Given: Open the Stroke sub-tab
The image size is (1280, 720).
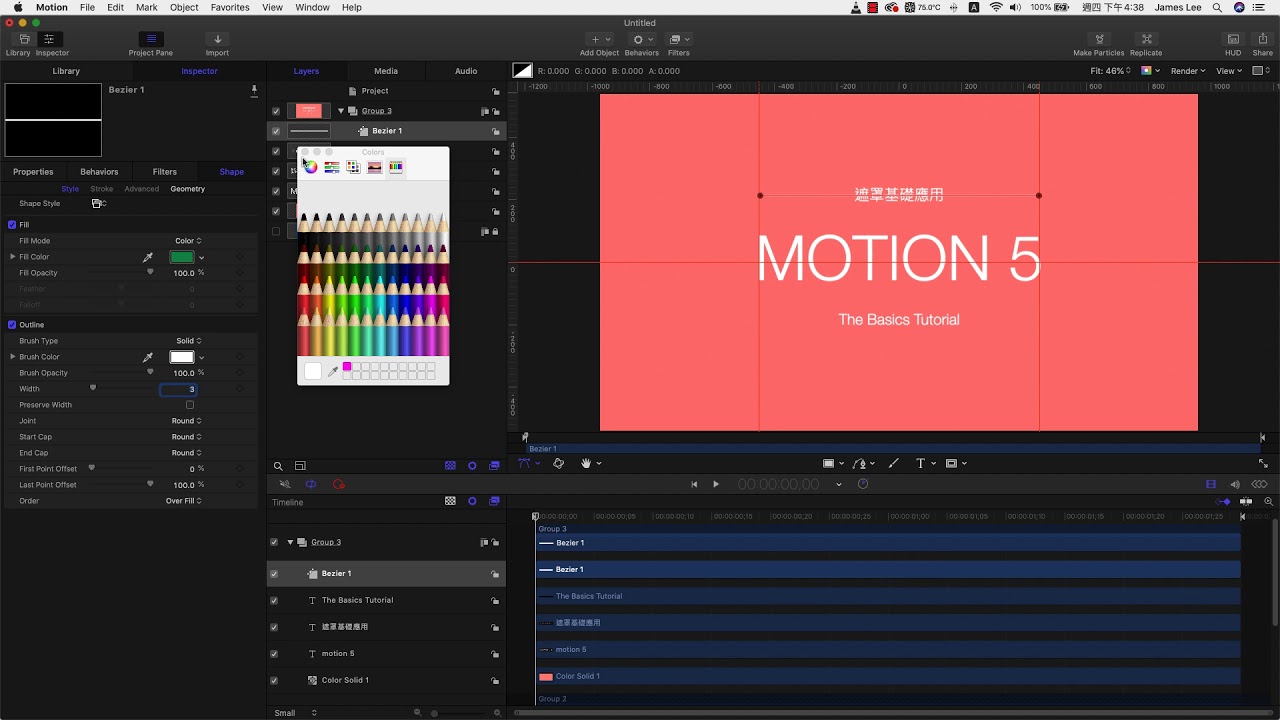Looking at the screenshot, I should pos(102,189).
